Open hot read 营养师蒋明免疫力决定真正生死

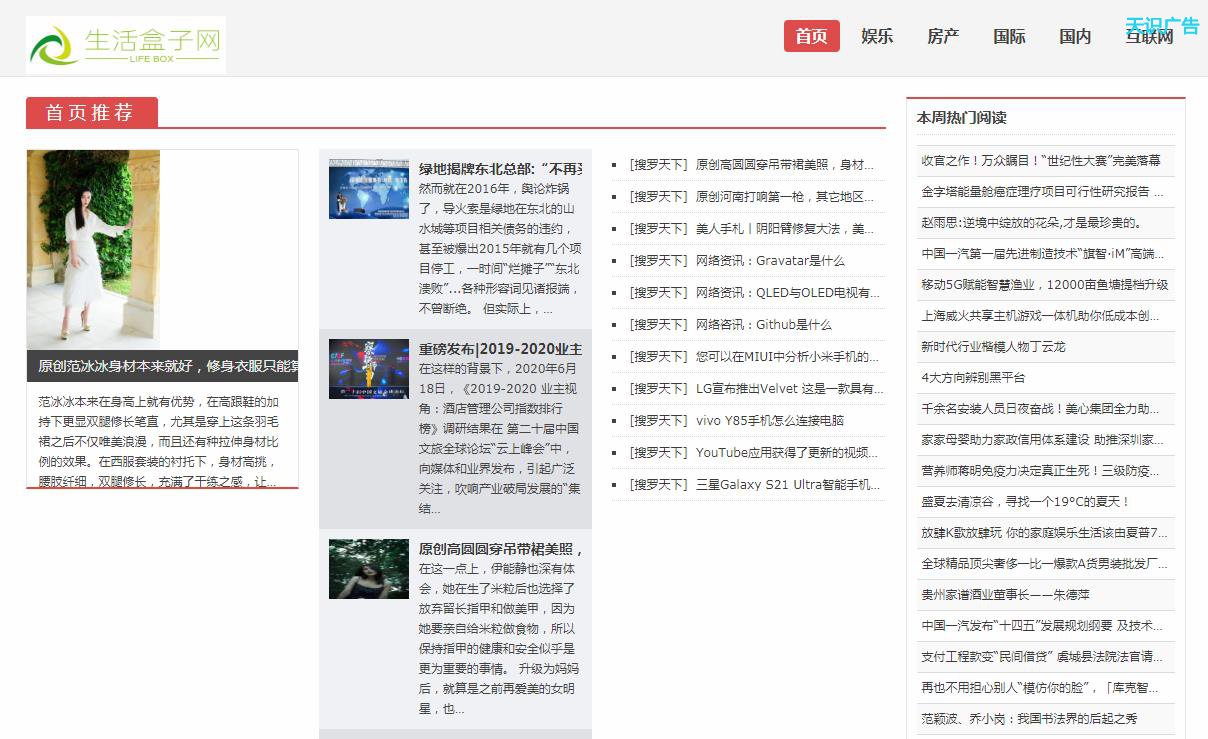(x=1041, y=470)
